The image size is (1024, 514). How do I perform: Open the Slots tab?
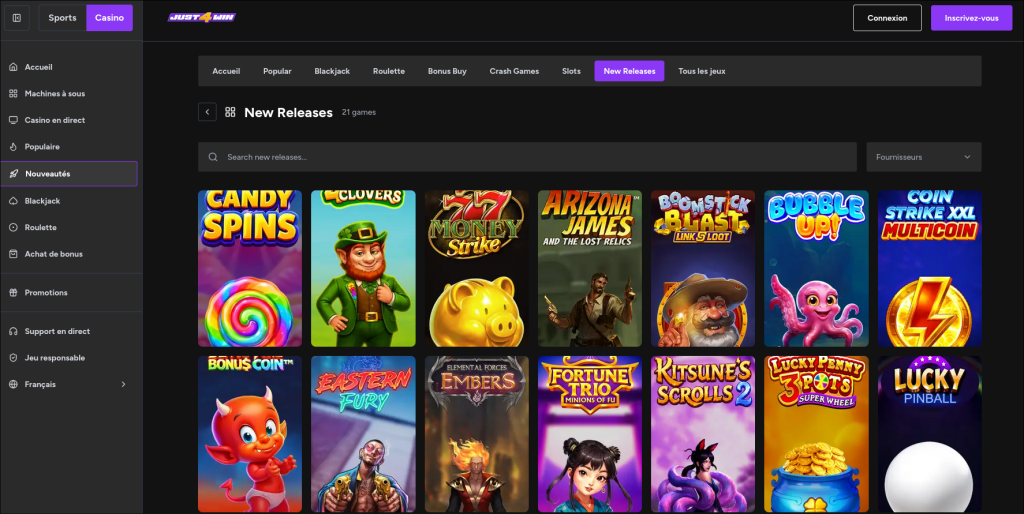point(571,71)
